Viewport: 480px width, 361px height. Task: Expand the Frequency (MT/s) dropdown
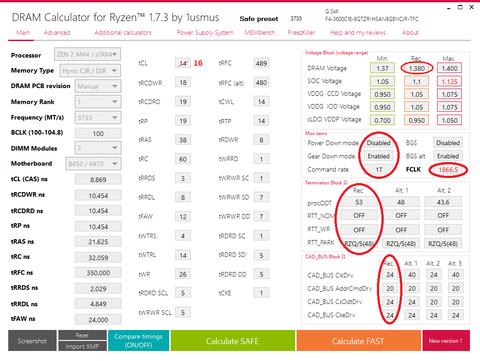tap(98, 118)
